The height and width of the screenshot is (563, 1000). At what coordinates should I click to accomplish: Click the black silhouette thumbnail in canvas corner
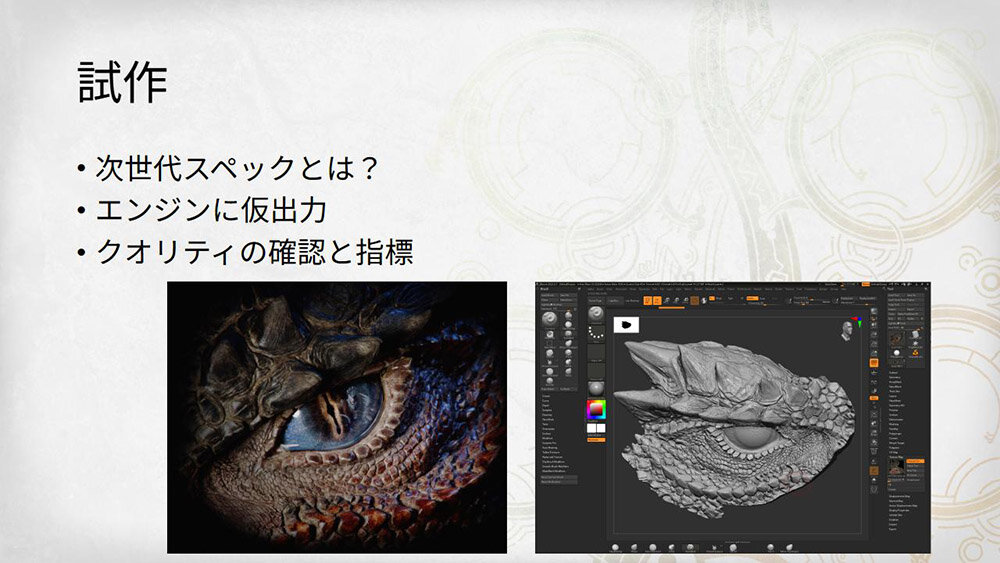(626, 325)
